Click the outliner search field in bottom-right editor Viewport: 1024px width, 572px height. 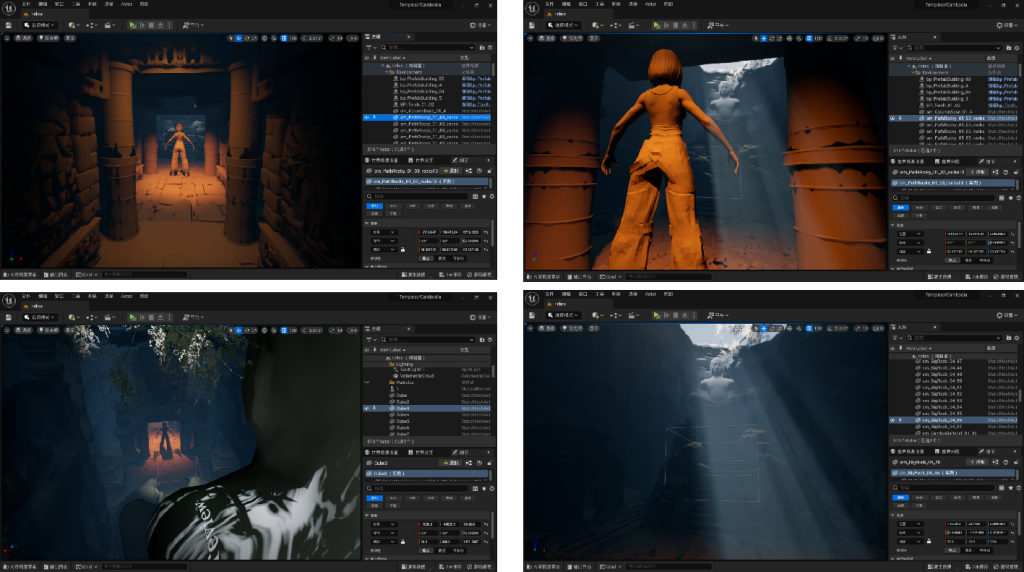click(x=950, y=340)
